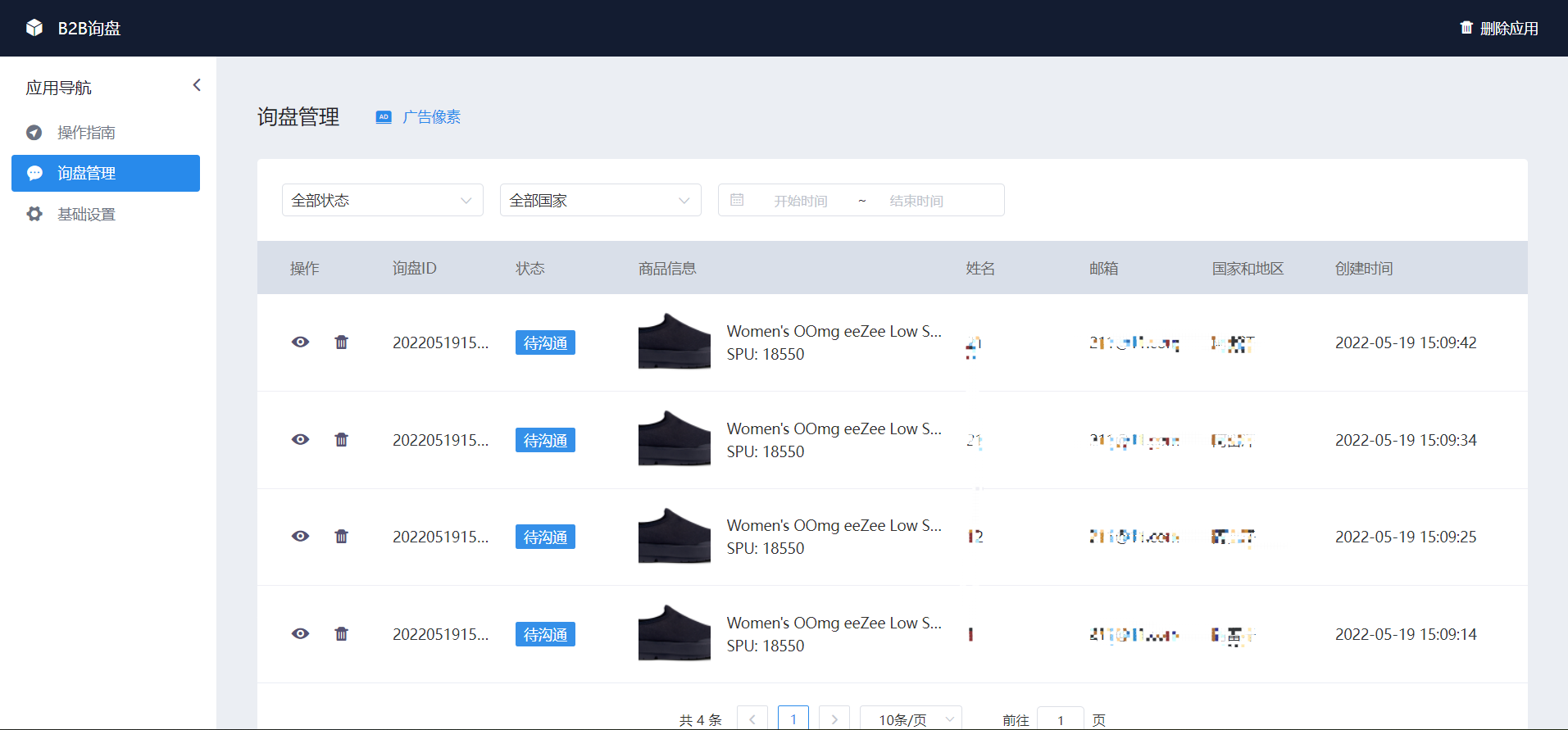1568x730 pixels.
Task: Click the 结束时间 end date field
Action: 916,201
